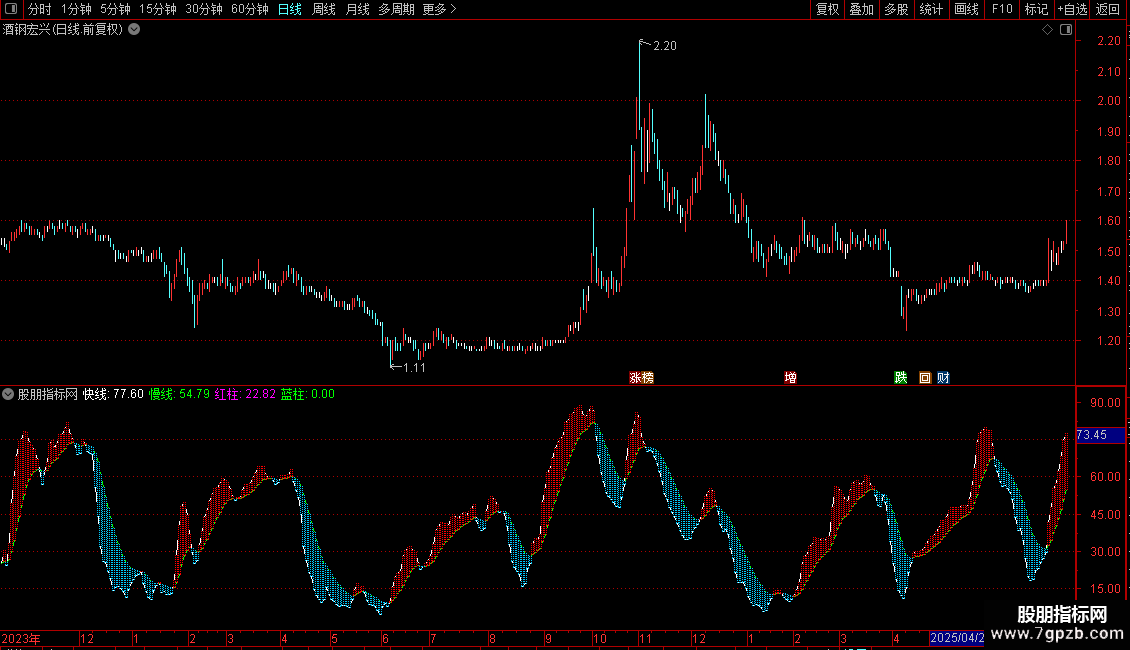Click 返回 to go back

coord(1108,9)
